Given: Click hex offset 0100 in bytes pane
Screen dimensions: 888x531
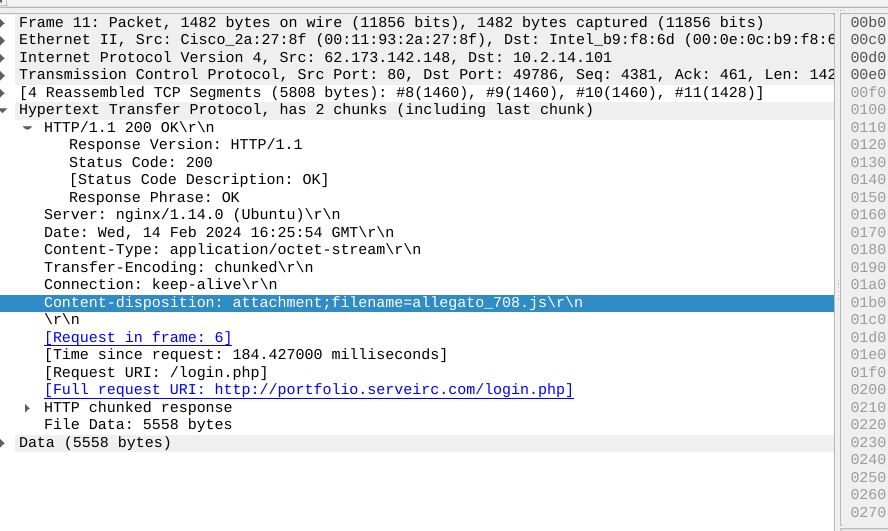Looking at the screenshot, I should (867, 110).
